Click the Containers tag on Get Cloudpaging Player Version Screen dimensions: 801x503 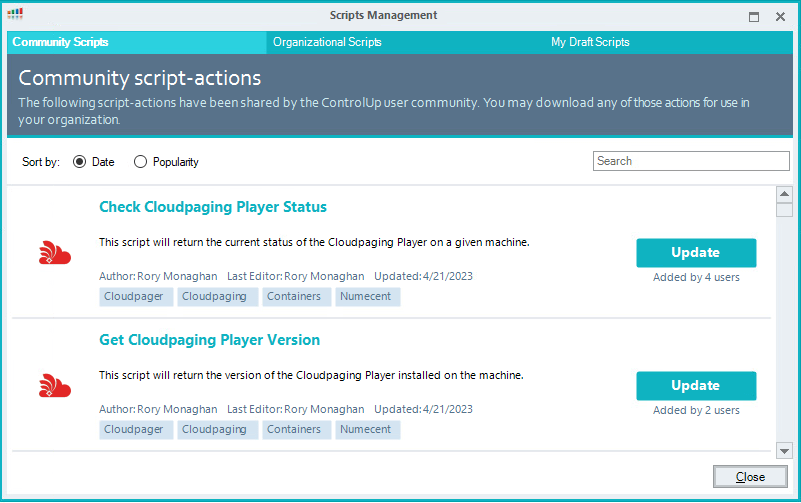[x=297, y=429]
